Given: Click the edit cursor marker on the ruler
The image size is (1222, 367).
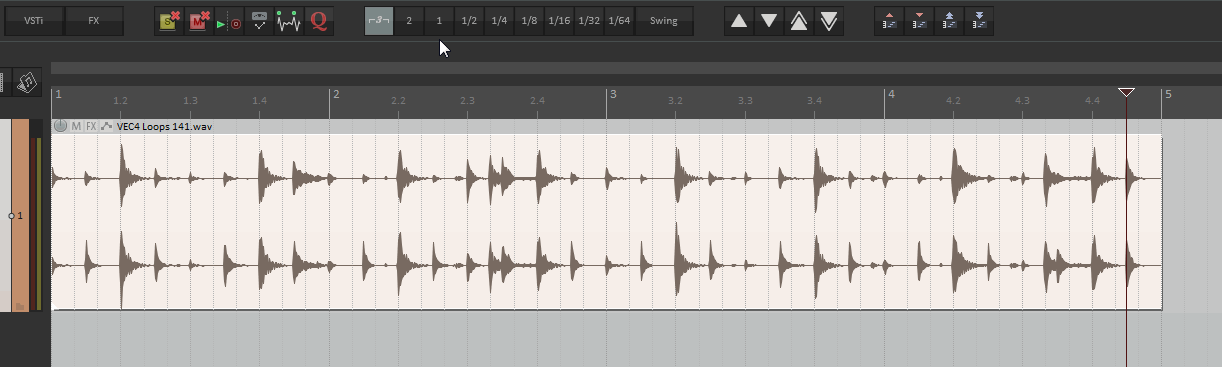Looking at the screenshot, I should pyautogui.click(x=1126, y=93).
